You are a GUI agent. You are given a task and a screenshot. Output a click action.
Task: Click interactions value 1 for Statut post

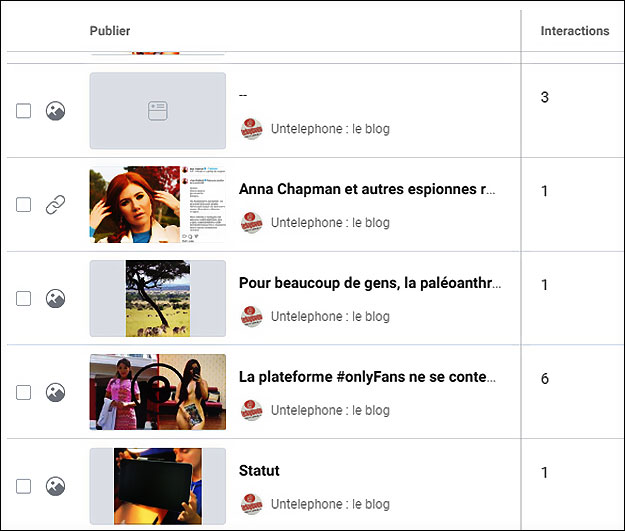tap(544, 472)
